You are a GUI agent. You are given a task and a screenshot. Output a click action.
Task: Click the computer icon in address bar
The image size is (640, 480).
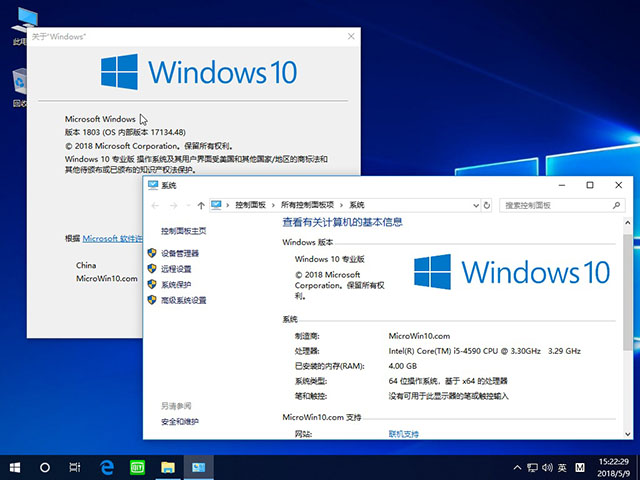tap(216, 205)
